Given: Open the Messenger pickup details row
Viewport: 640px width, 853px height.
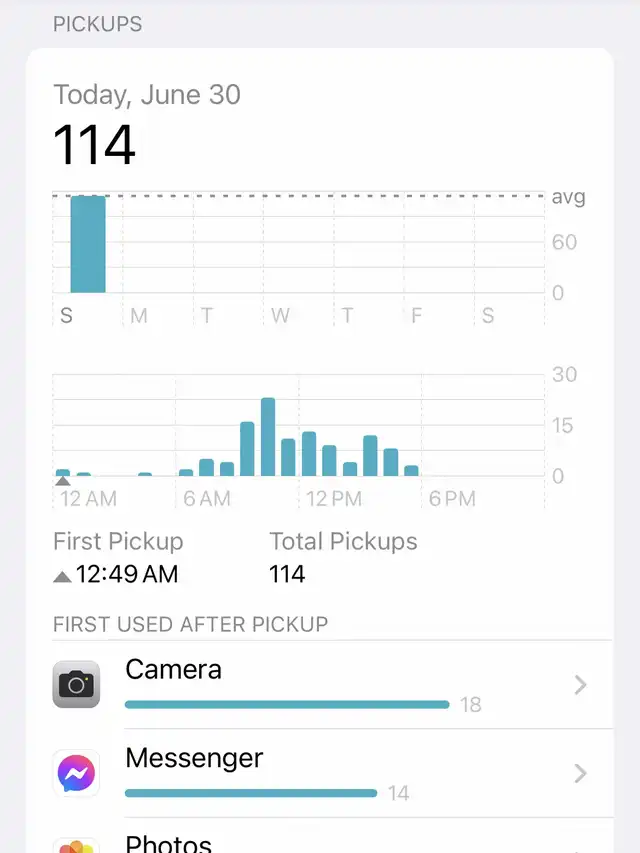Looking at the screenshot, I should [x=333, y=773].
